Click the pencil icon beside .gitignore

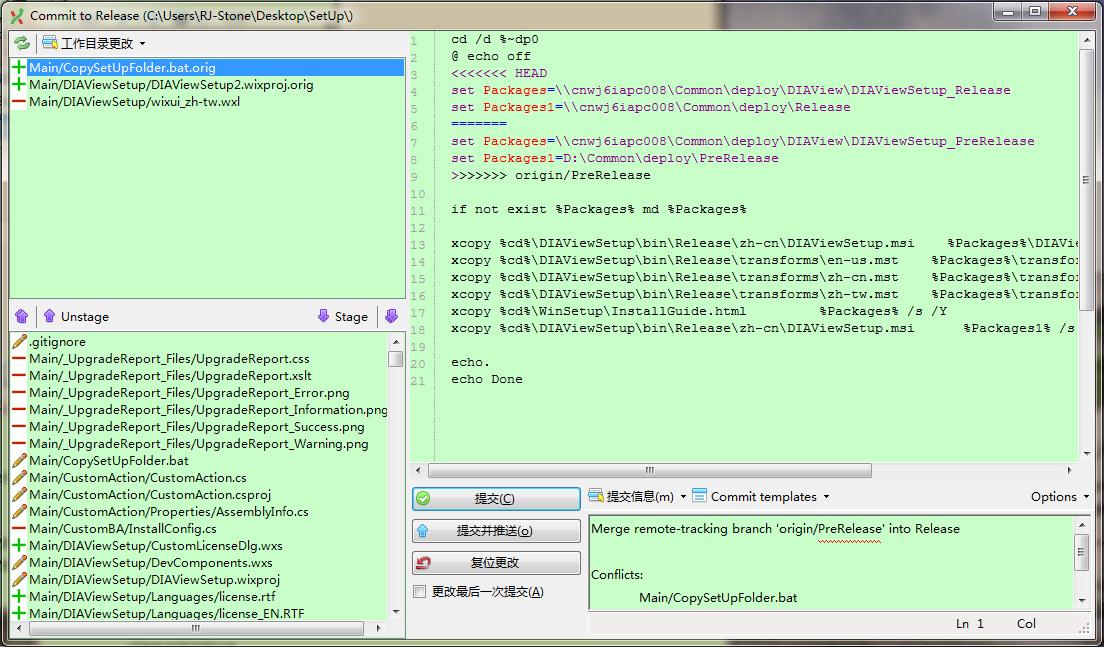point(19,342)
